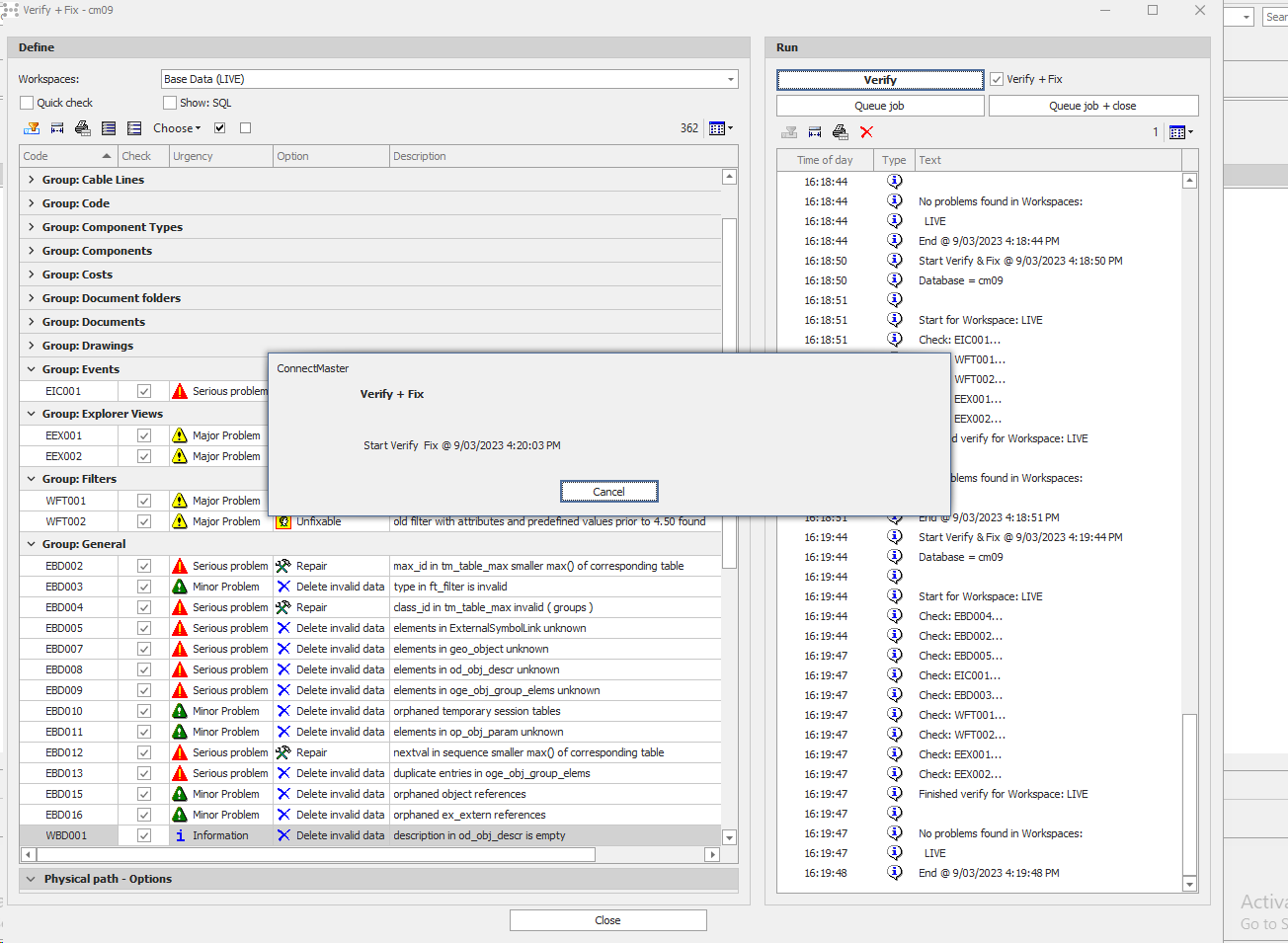The height and width of the screenshot is (943, 1288).
Task: Expand Group: Cable Lines
Action: click(x=32, y=180)
